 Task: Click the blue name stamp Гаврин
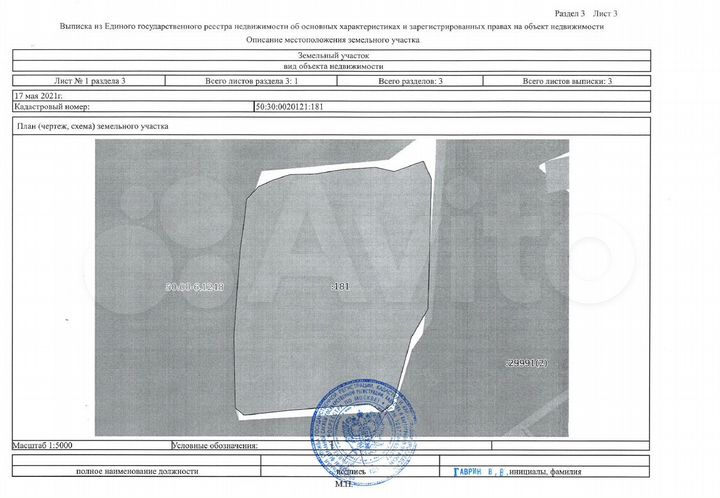pyautogui.click(x=480, y=472)
